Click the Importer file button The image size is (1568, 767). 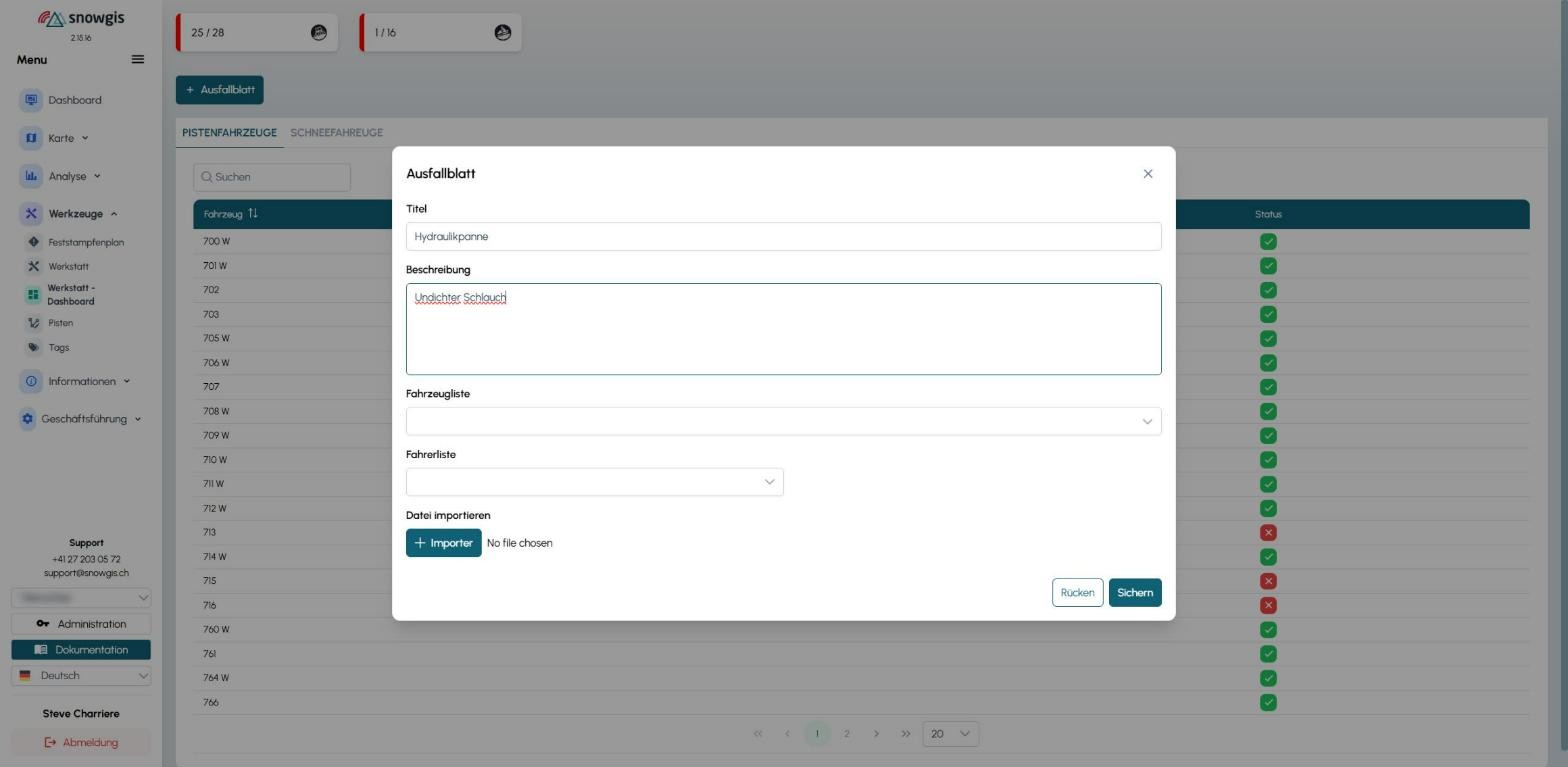click(444, 543)
